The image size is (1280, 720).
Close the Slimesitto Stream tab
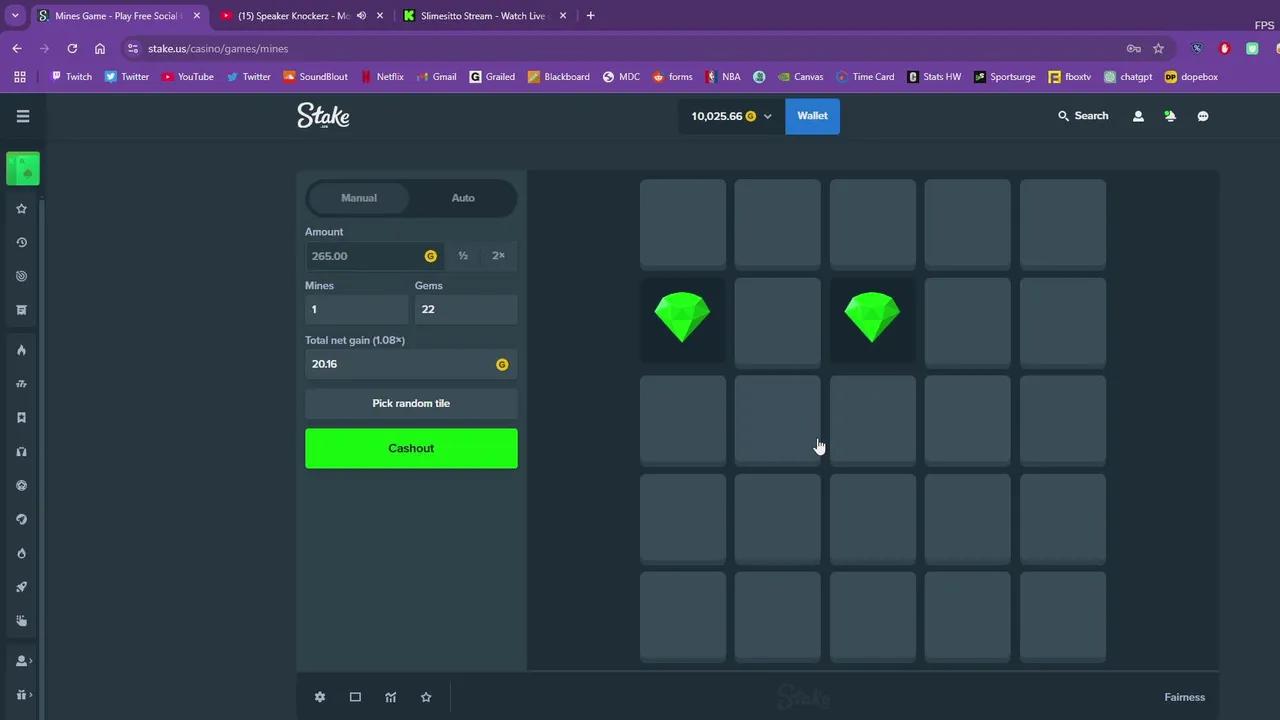point(563,16)
